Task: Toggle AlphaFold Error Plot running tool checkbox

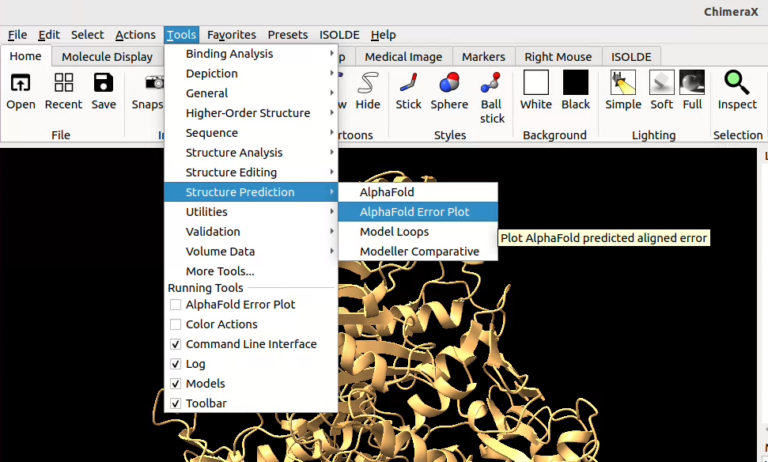Action: (175, 305)
